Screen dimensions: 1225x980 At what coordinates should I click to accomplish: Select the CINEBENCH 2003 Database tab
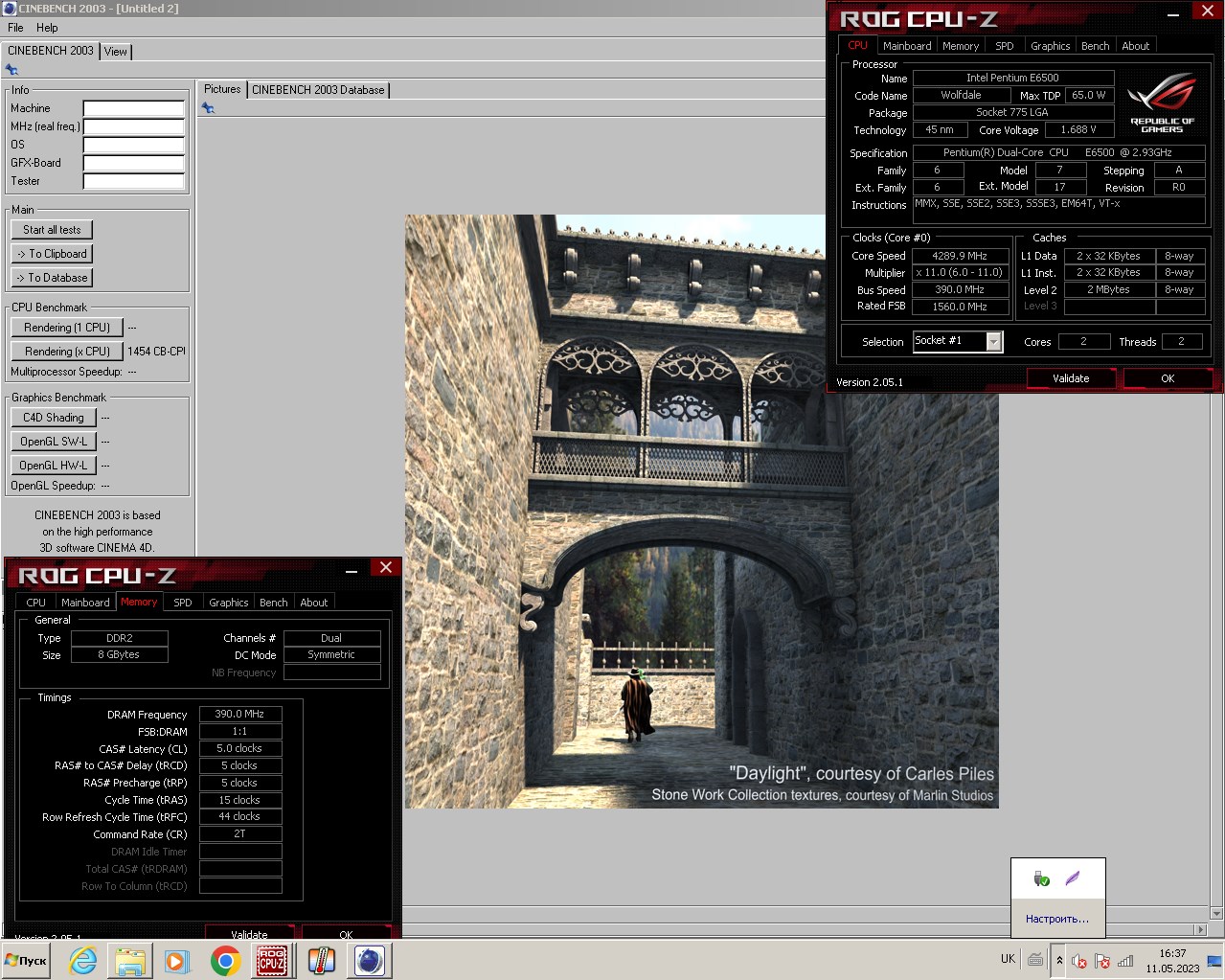(318, 90)
